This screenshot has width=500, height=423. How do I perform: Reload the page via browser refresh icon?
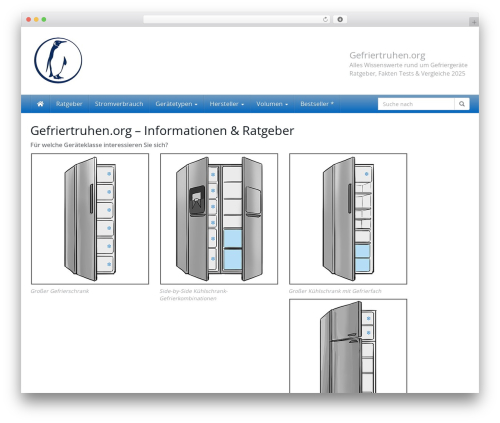click(x=325, y=19)
